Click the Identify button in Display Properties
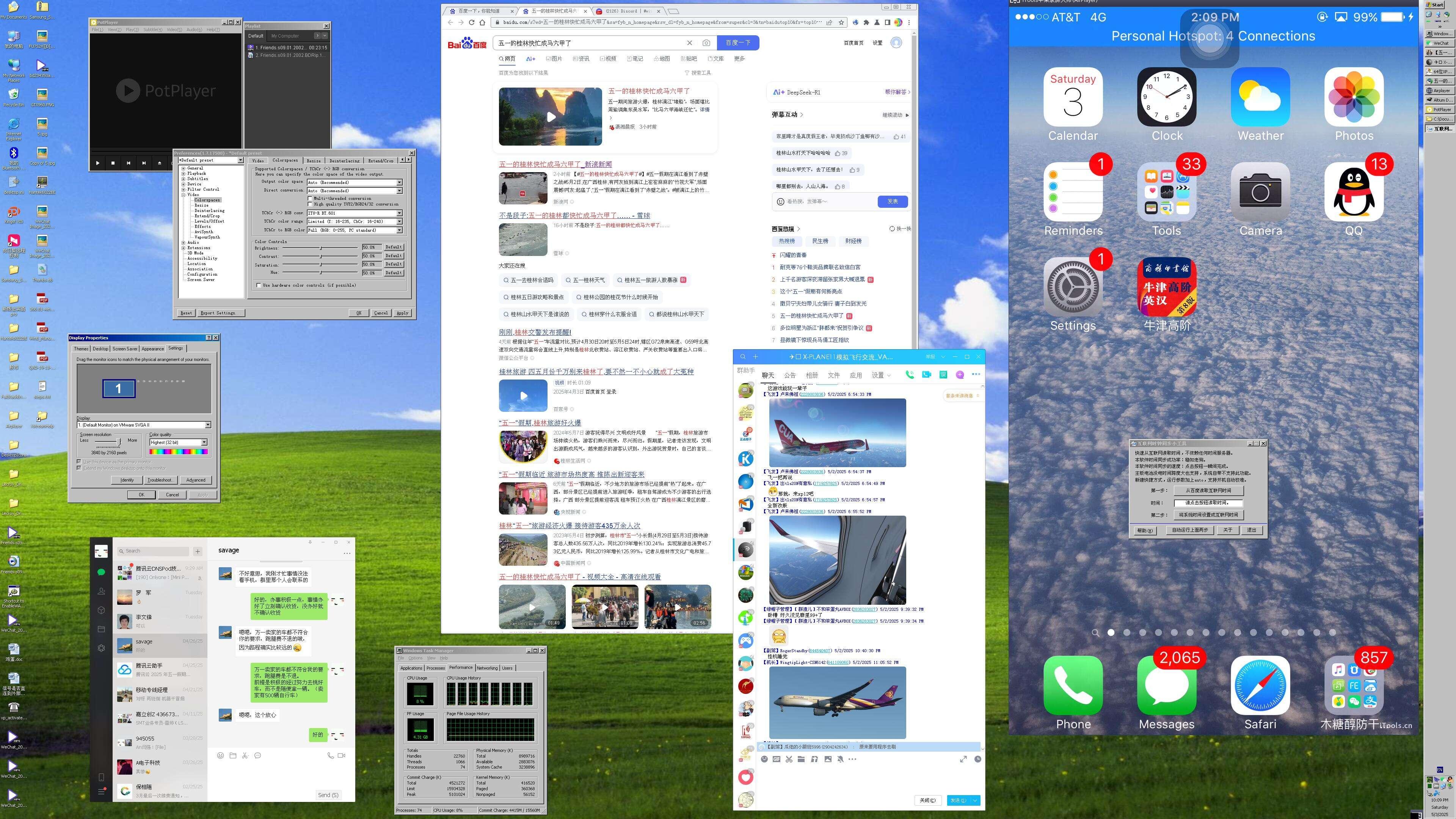The width and height of the screenshot is (1456, 819). (x=127, y=480)
